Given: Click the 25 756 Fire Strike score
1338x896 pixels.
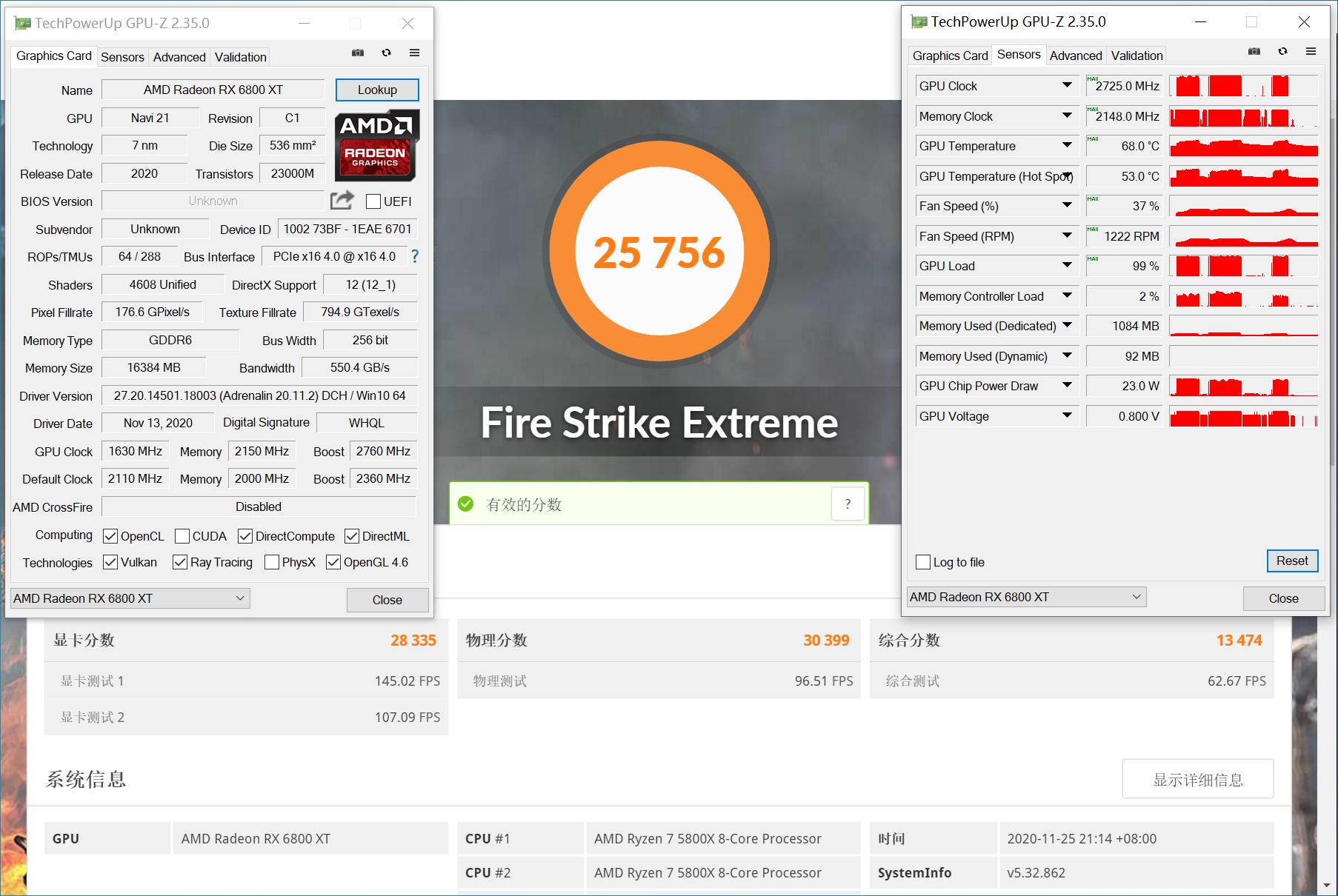Looking at the screenshot, I should coord(659,253).
